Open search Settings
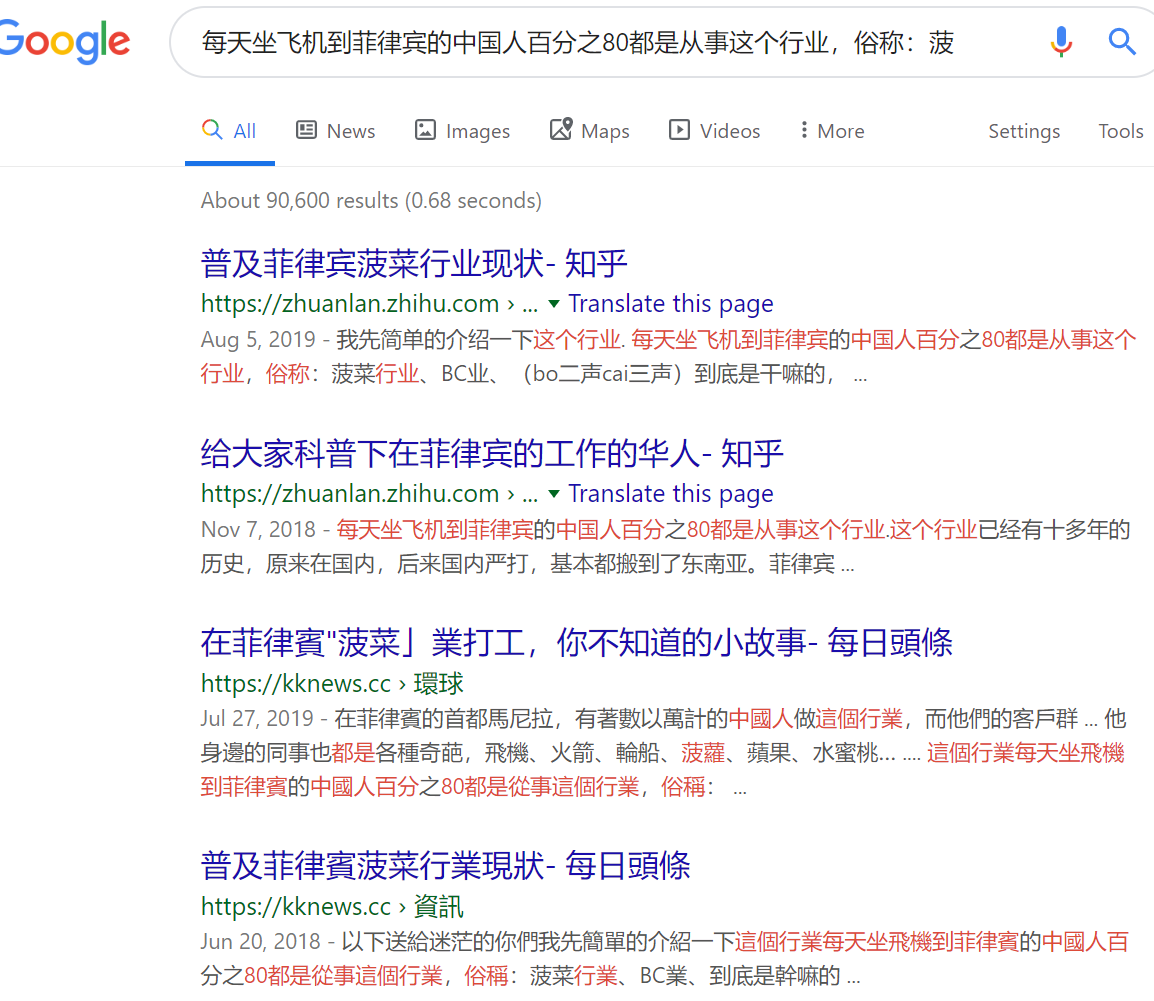1154x1001 pixels. [1024, 131]
